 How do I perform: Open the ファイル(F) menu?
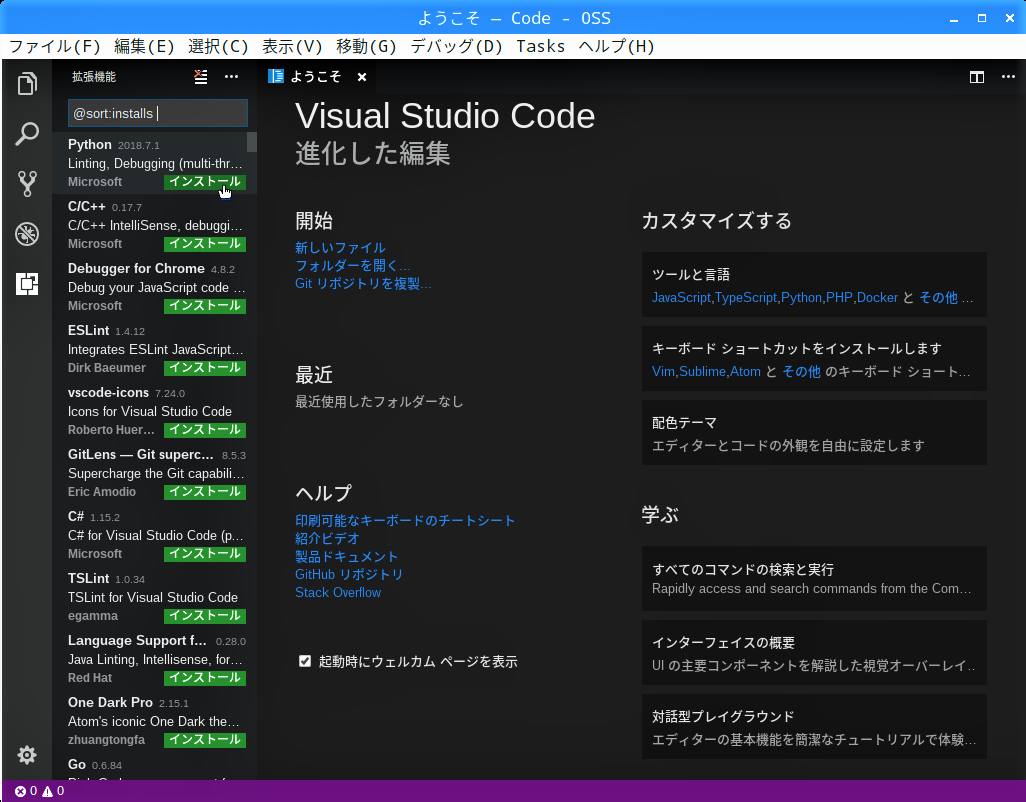(x=54, y=46)
